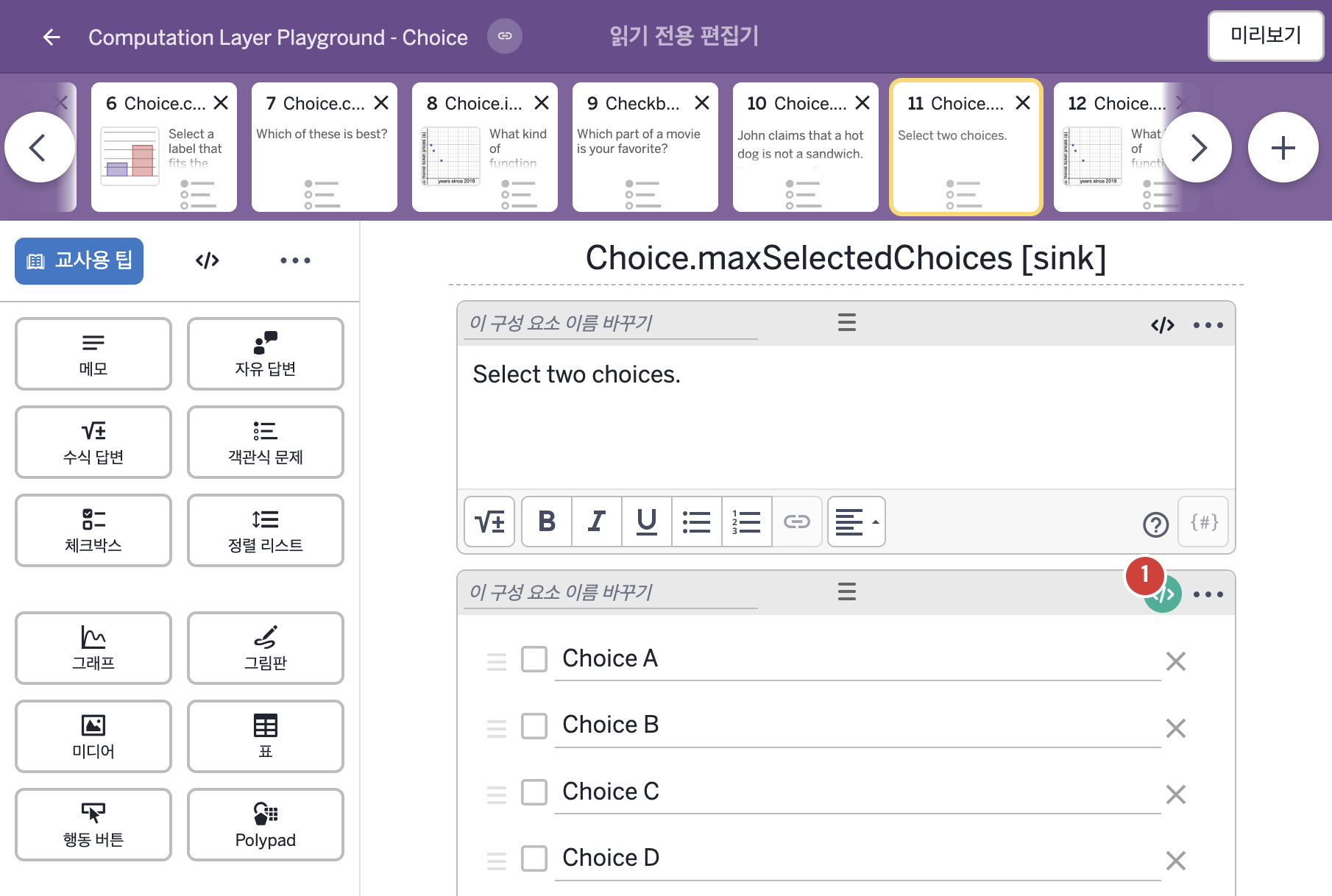Switch to screen 9 Checkbox tab
This screenshot has height=896, width=1332.
click(x=645, y=147)
